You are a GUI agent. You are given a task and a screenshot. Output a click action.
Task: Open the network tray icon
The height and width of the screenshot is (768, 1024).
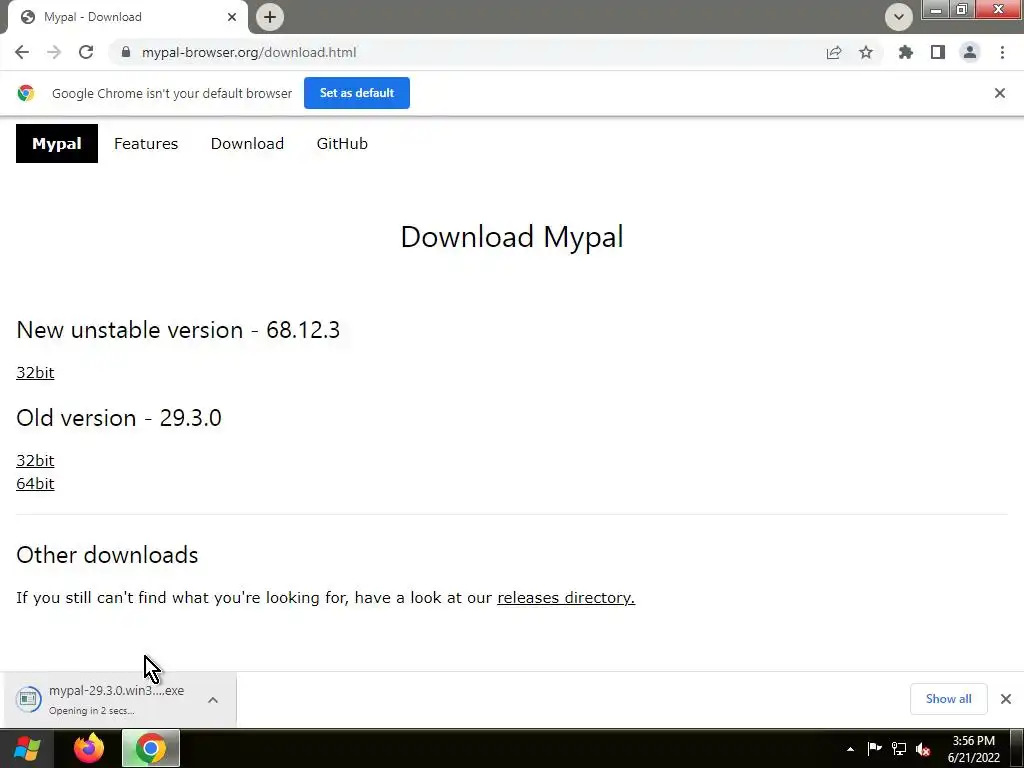tap(899, 749)
